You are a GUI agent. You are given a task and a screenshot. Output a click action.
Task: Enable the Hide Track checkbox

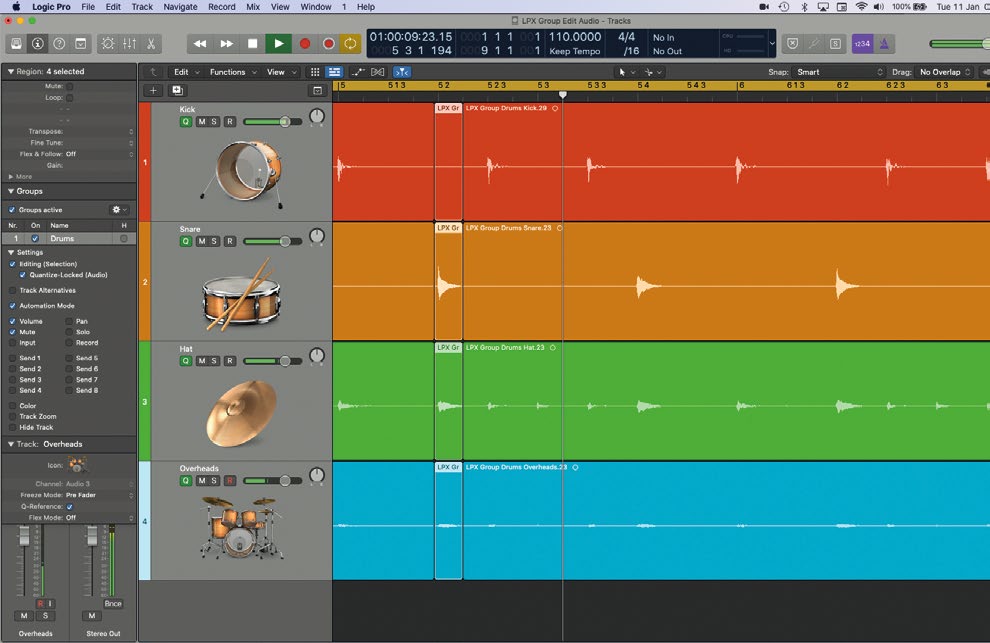[12, 428]
